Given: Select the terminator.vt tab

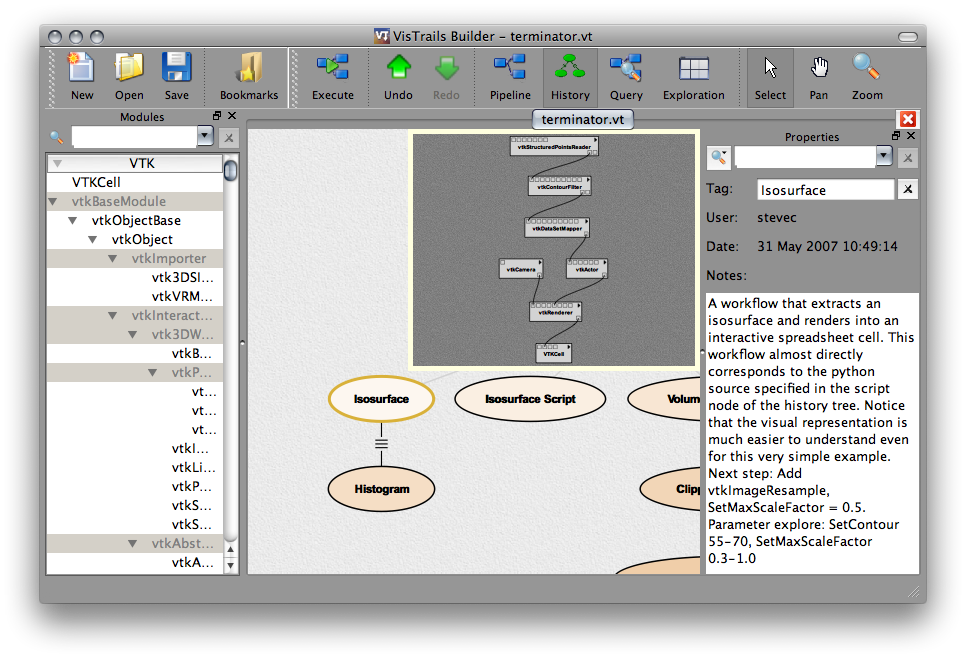Looking at the screenshot, I should click(x=582, y=120).
